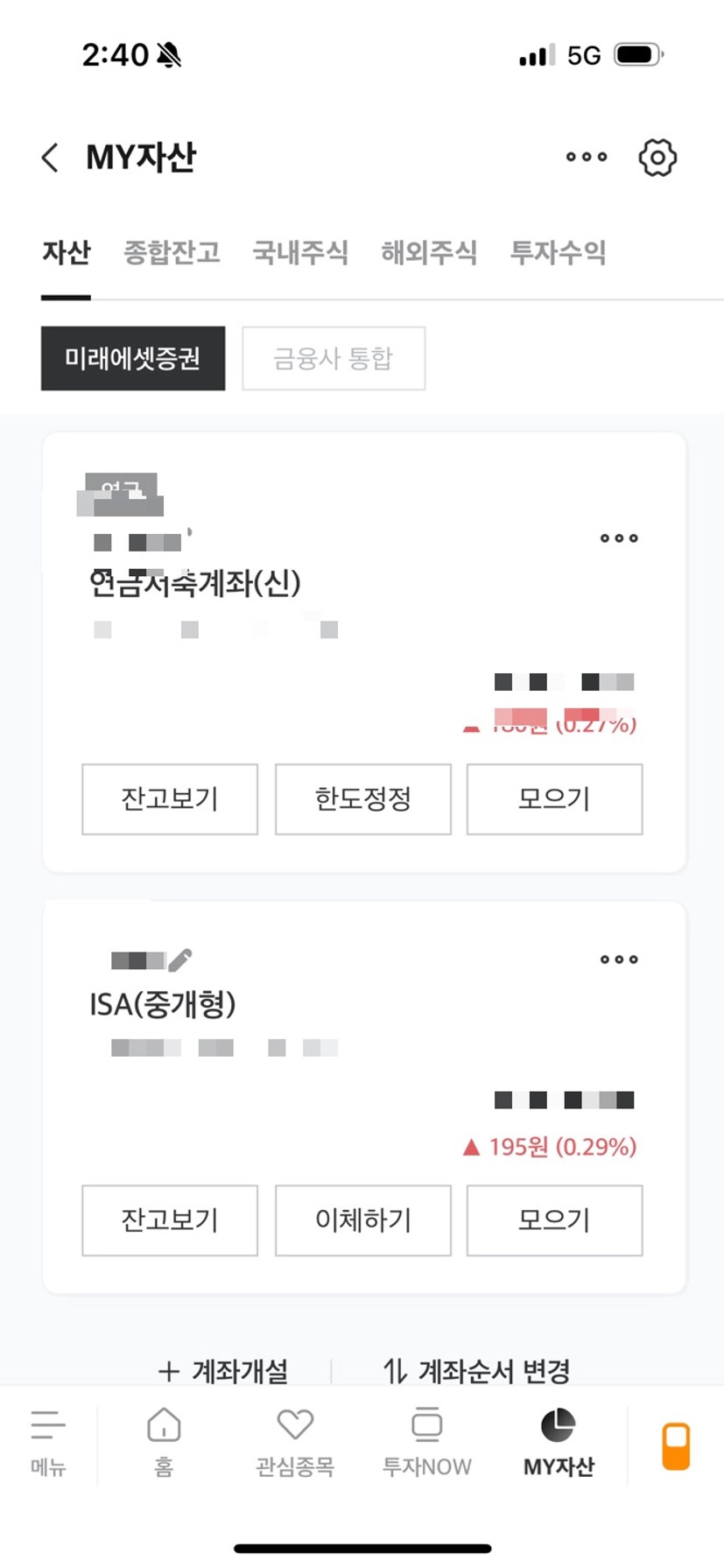Viewport: 724px width, 1568px height.
Task: Switch to 금융사 통합 view
Action: [x=334, y=358]
